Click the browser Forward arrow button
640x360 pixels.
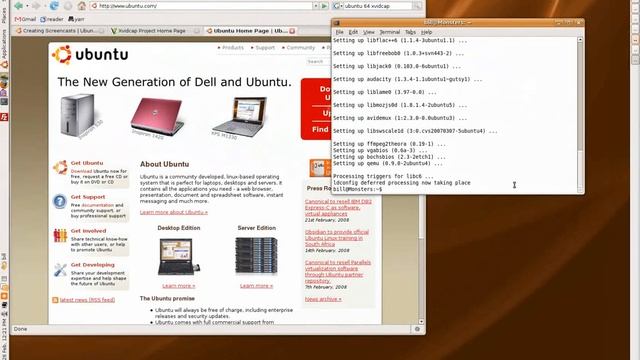pos(36,6)
